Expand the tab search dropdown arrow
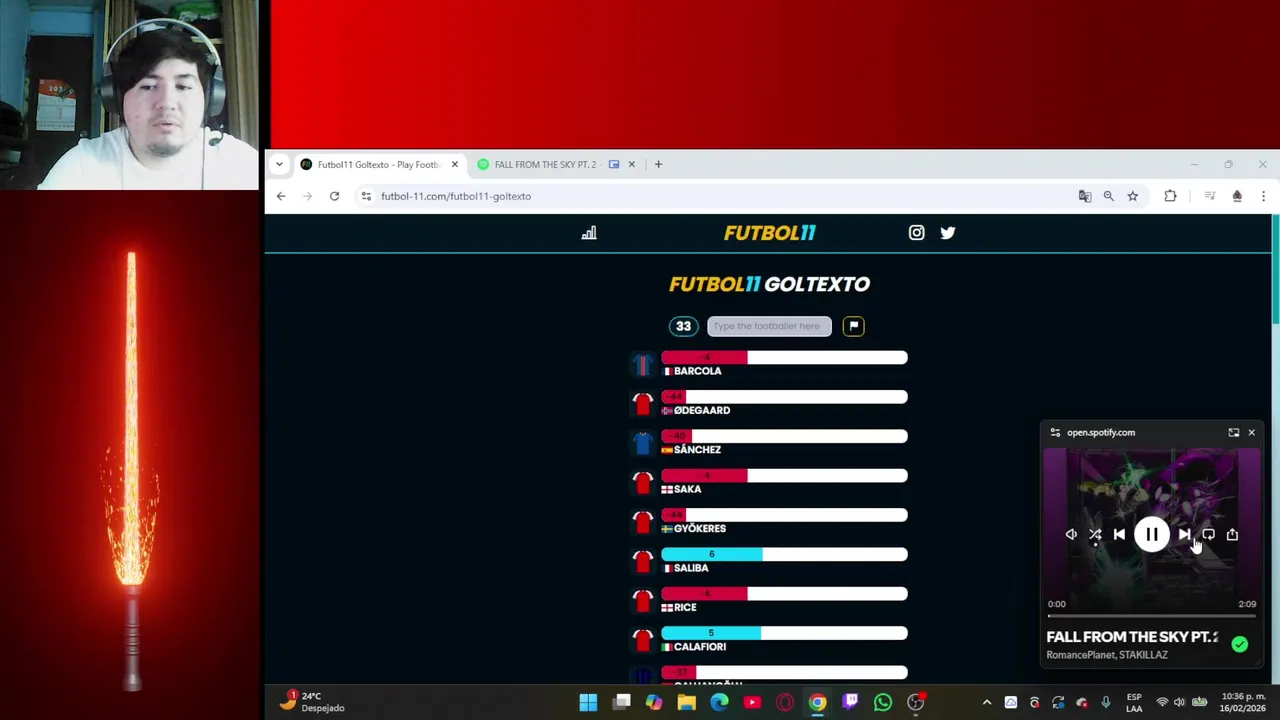1280x720 pixels. tap(279, 164)
